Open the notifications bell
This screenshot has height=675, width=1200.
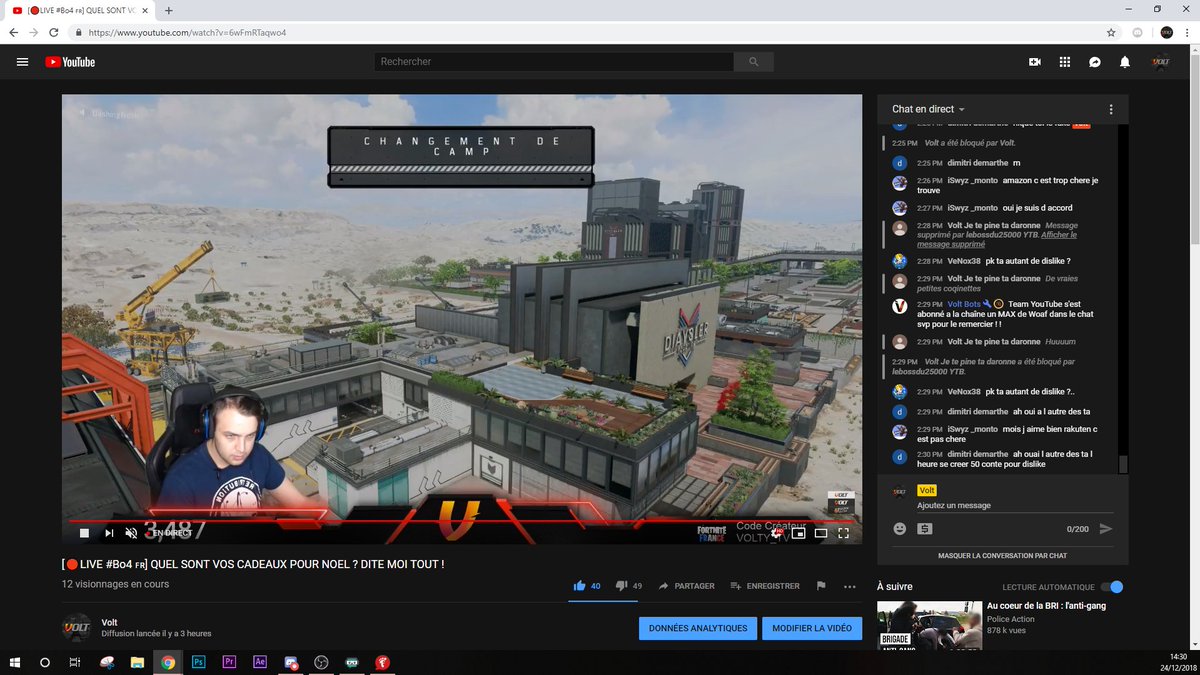tap(1125, 62)
